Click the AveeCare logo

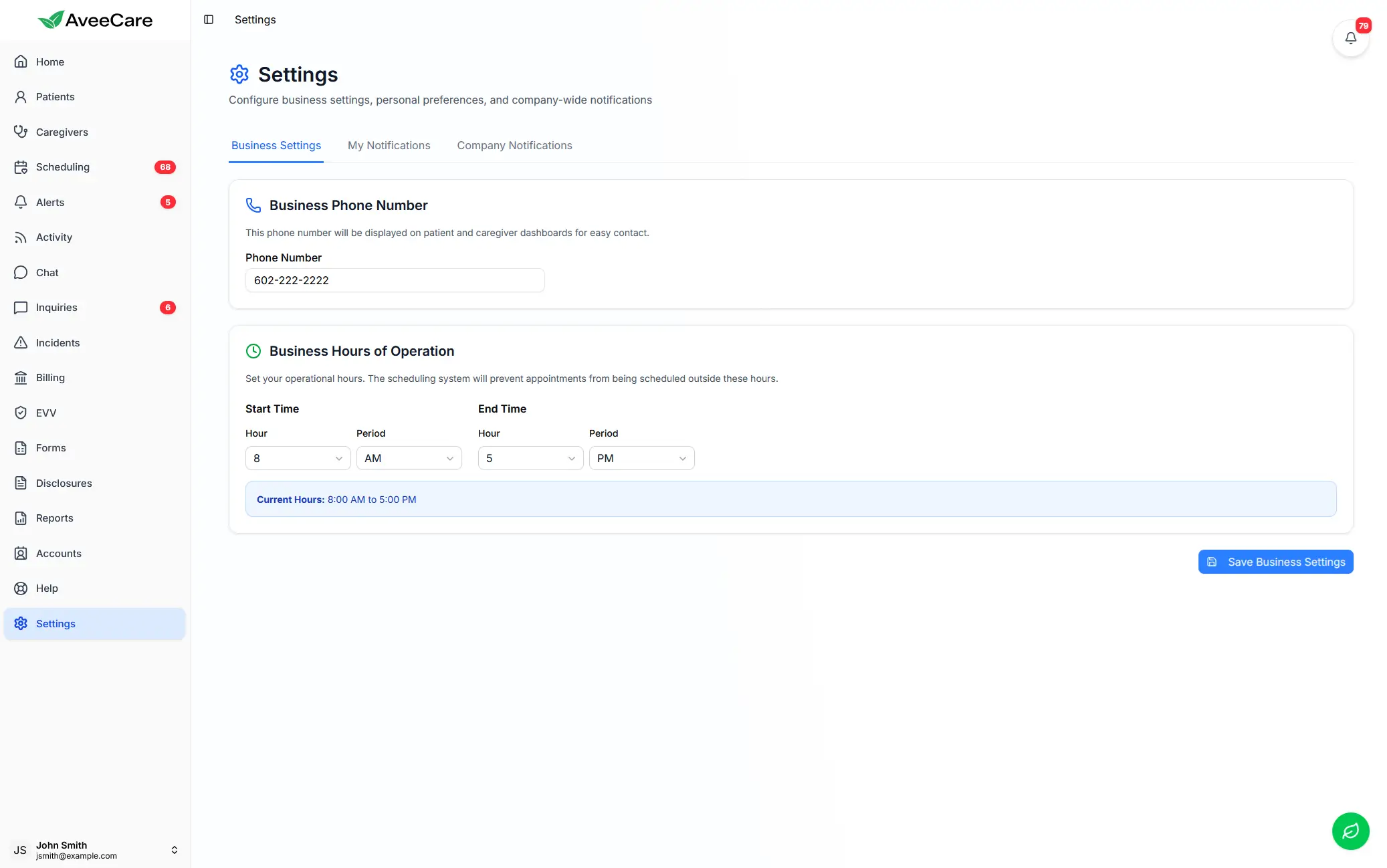pos(94,19)
